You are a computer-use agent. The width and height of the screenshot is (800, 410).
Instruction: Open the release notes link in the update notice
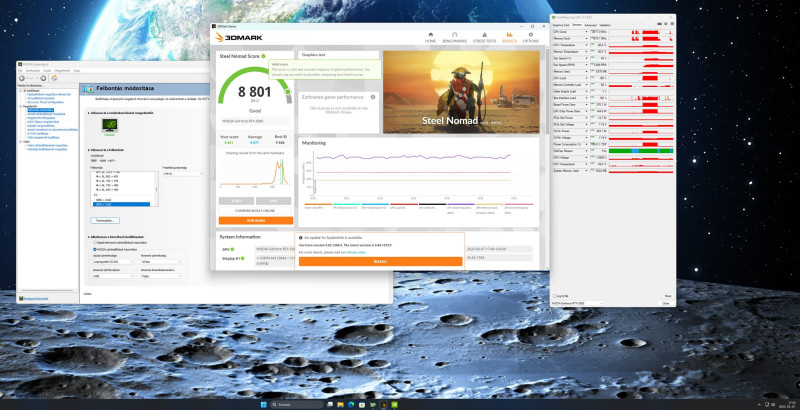[356, 252]
